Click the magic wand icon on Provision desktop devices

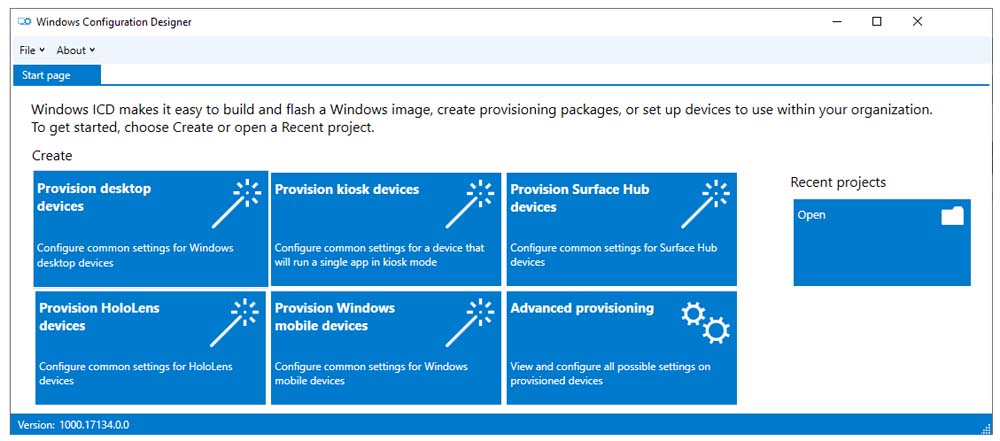tap(234, 202)
